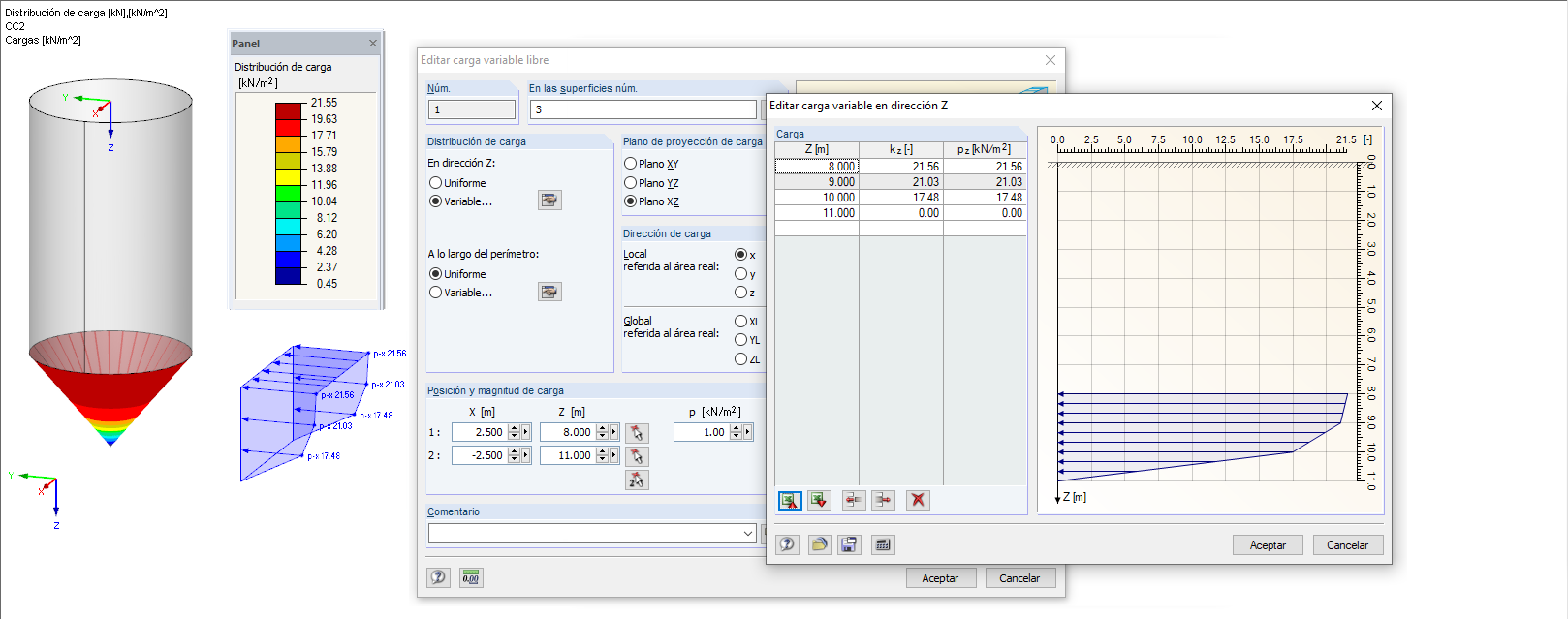
Task: Expand arrow menu of p magnitude field
Action: [747, 432]
